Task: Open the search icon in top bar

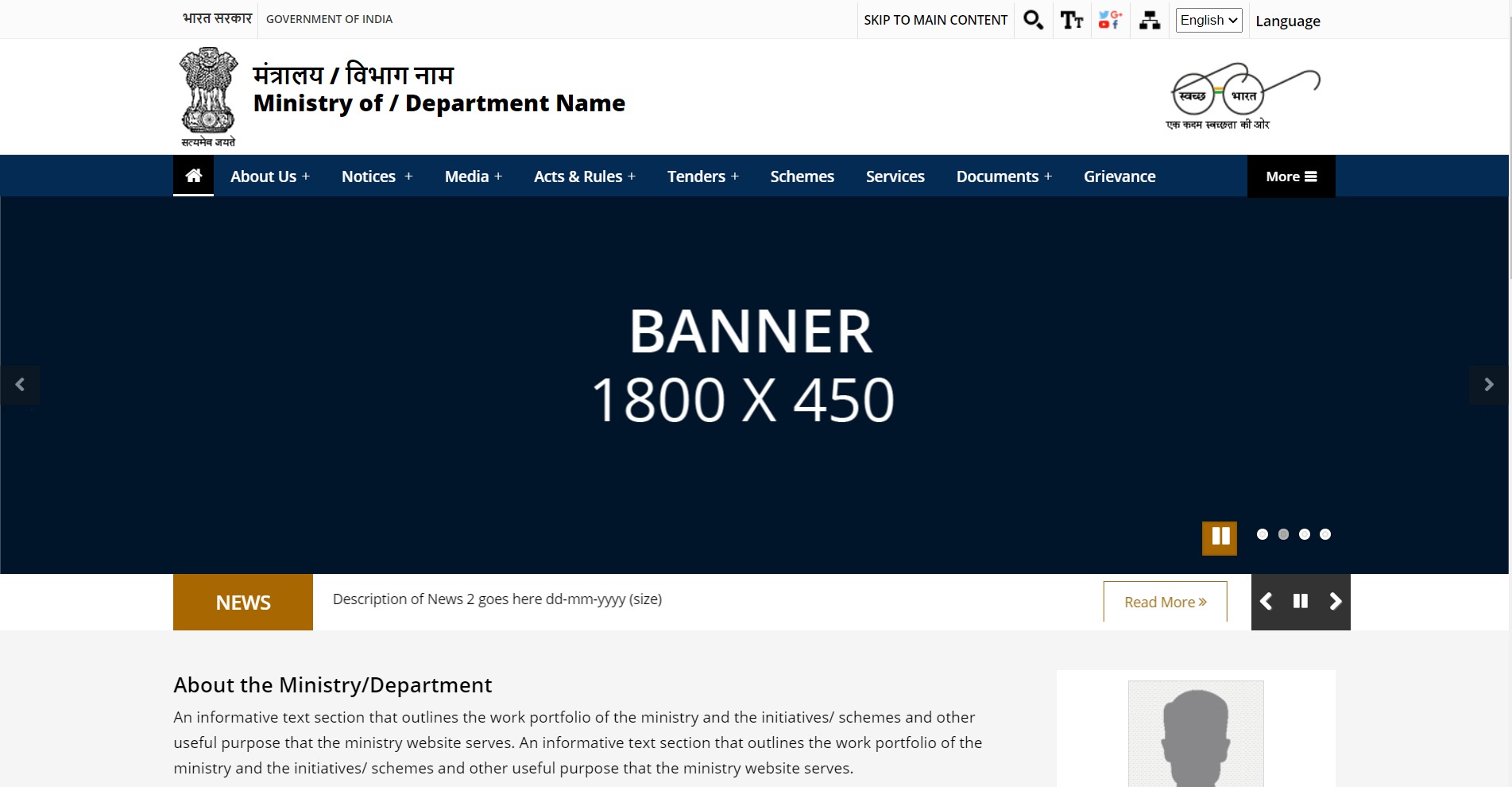Action: tap(1033, 20)
